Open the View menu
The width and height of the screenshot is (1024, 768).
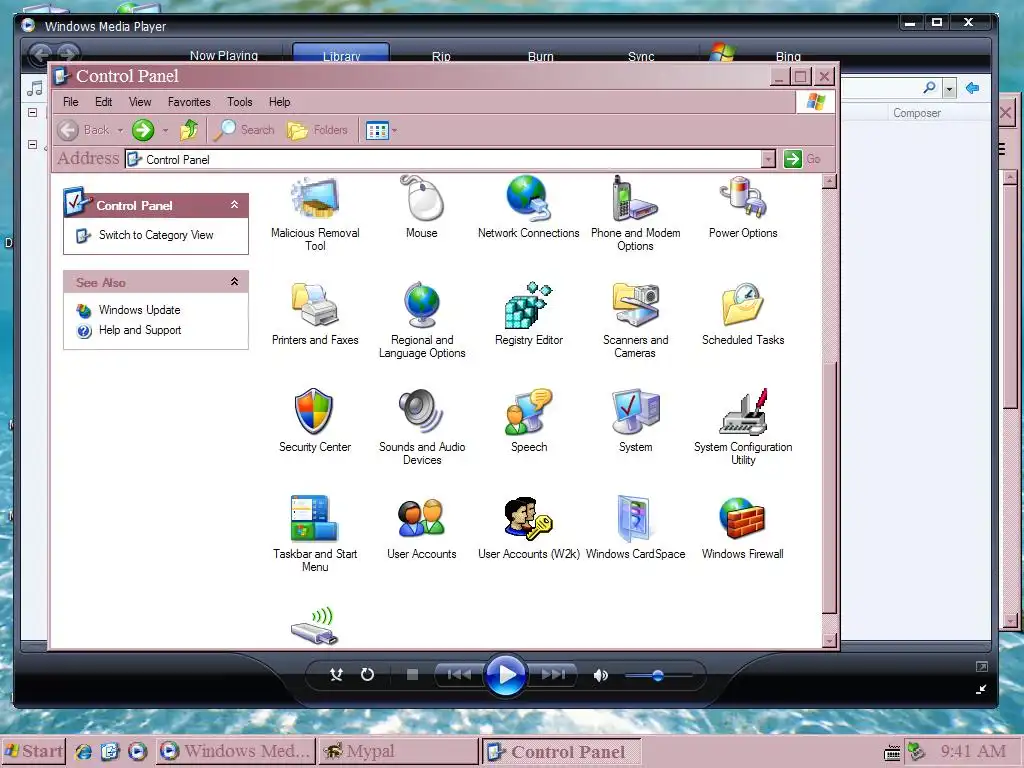140,102
